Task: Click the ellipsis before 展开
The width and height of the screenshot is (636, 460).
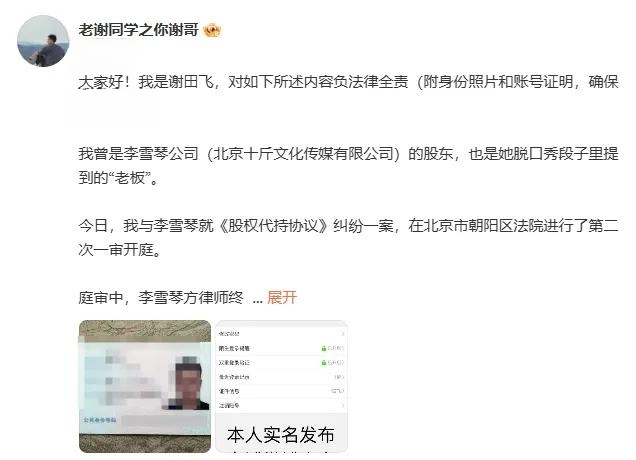Action: coord(257,300)
